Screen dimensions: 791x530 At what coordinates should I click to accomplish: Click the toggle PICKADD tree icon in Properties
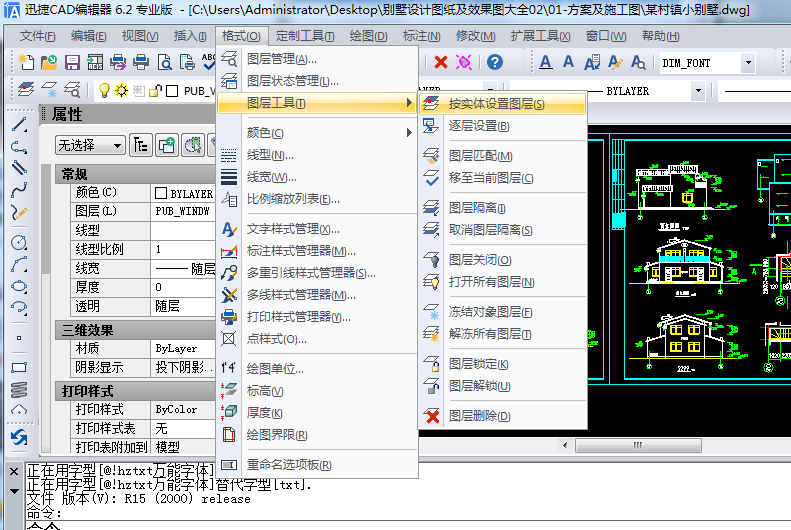(140, 146)
